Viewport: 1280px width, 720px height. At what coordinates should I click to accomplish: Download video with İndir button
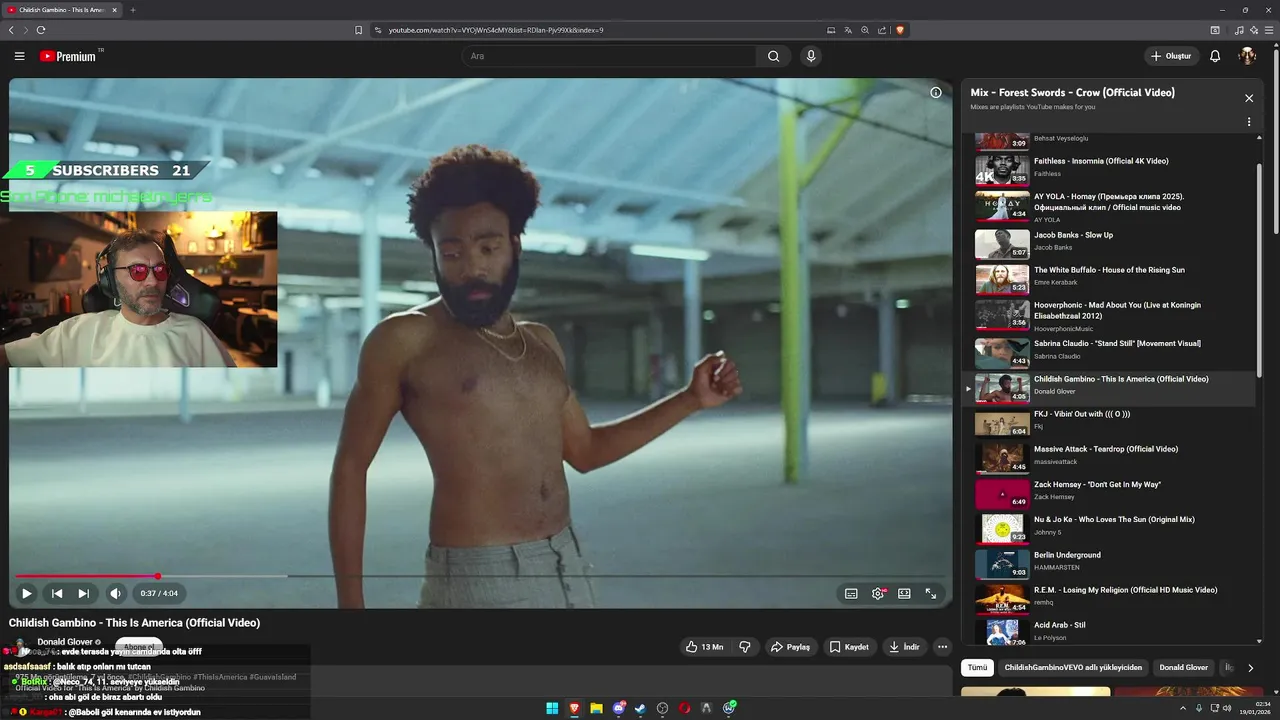coord(904,647)
